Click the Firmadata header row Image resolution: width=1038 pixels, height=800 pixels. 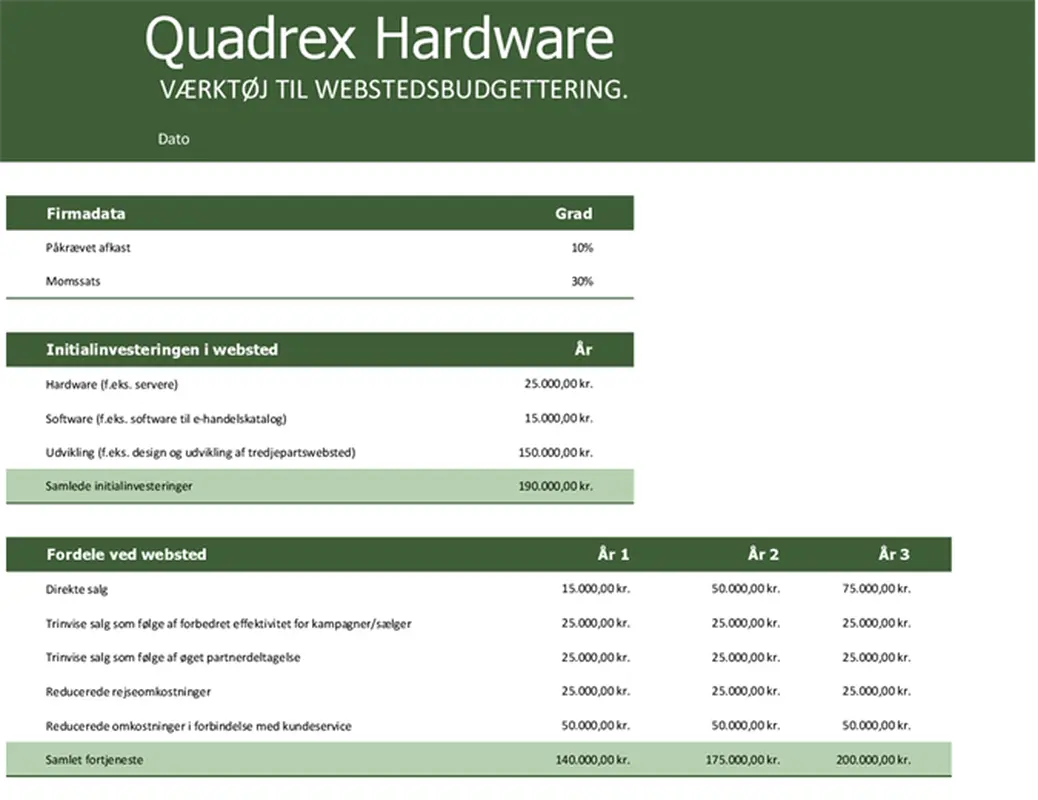tap(86, 212)
